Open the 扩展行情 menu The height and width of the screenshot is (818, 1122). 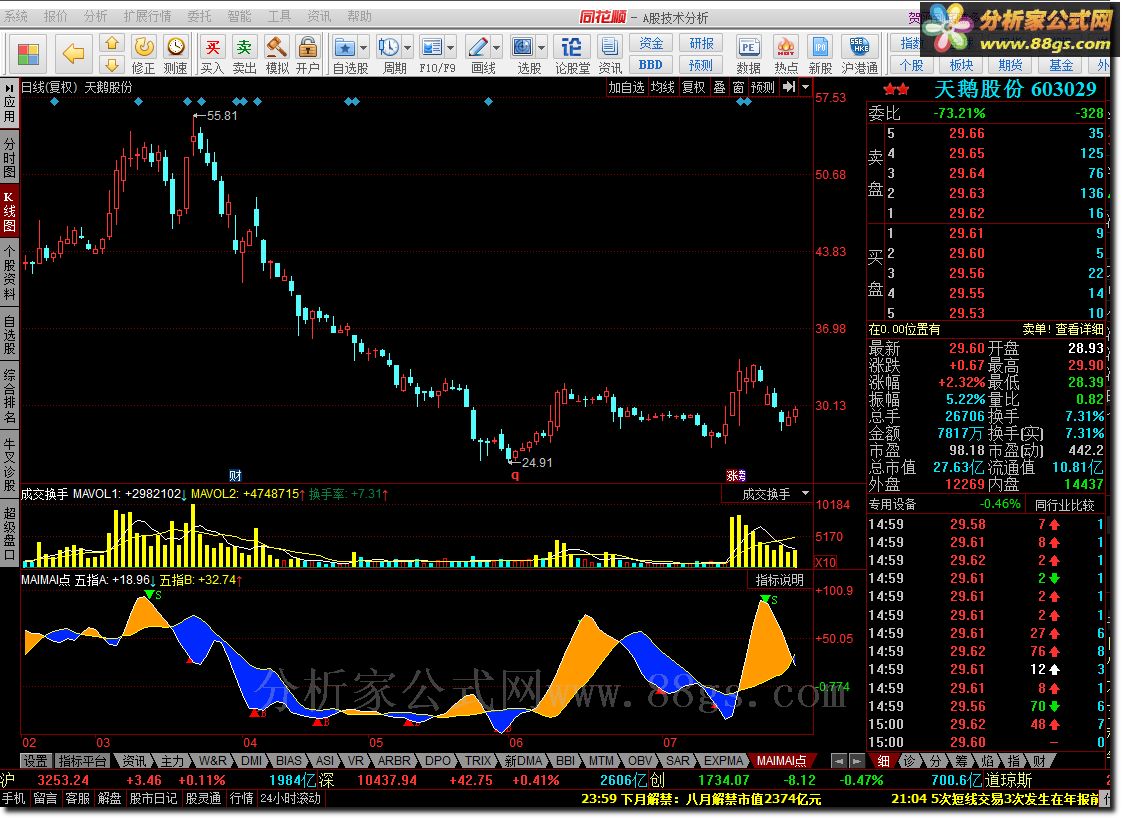coord(147,16)
